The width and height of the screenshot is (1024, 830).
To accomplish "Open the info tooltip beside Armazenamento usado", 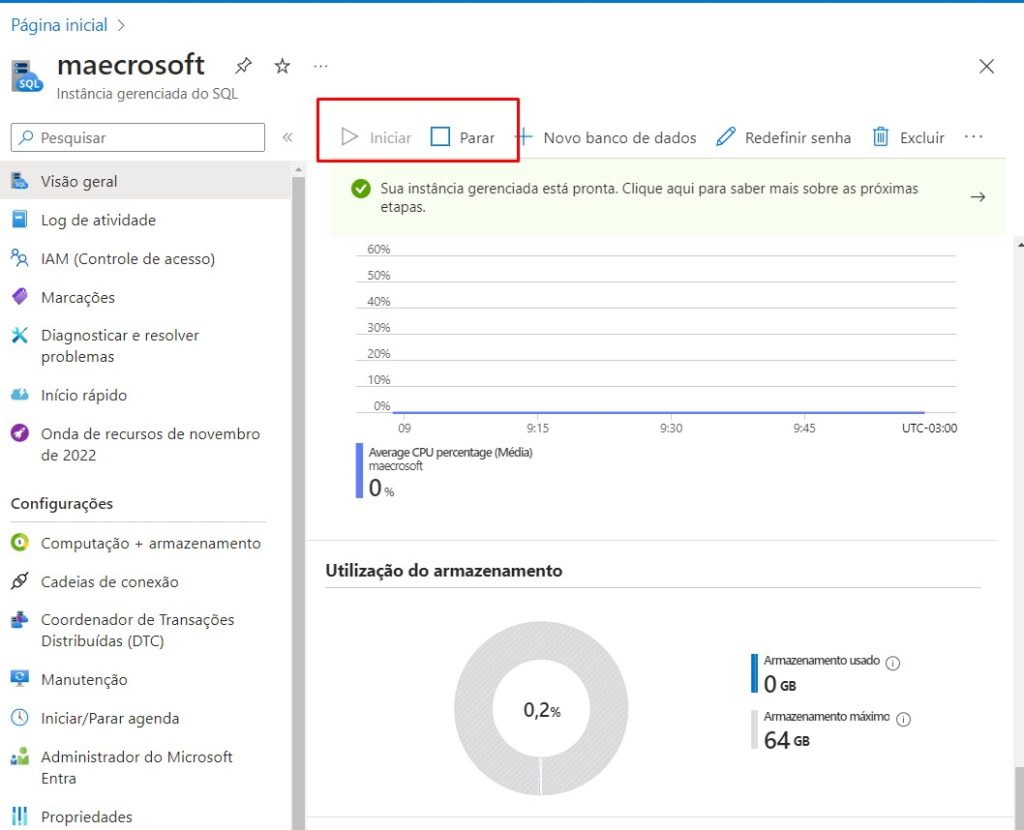I will pyautogui.click(x=891, y=662).
